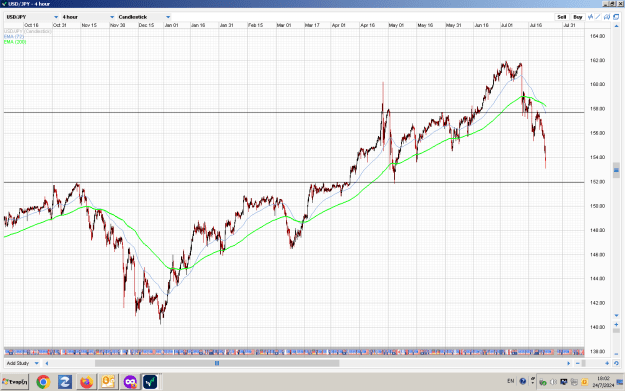Click the show desktop icon beside the clock

(x=620, y=382)
